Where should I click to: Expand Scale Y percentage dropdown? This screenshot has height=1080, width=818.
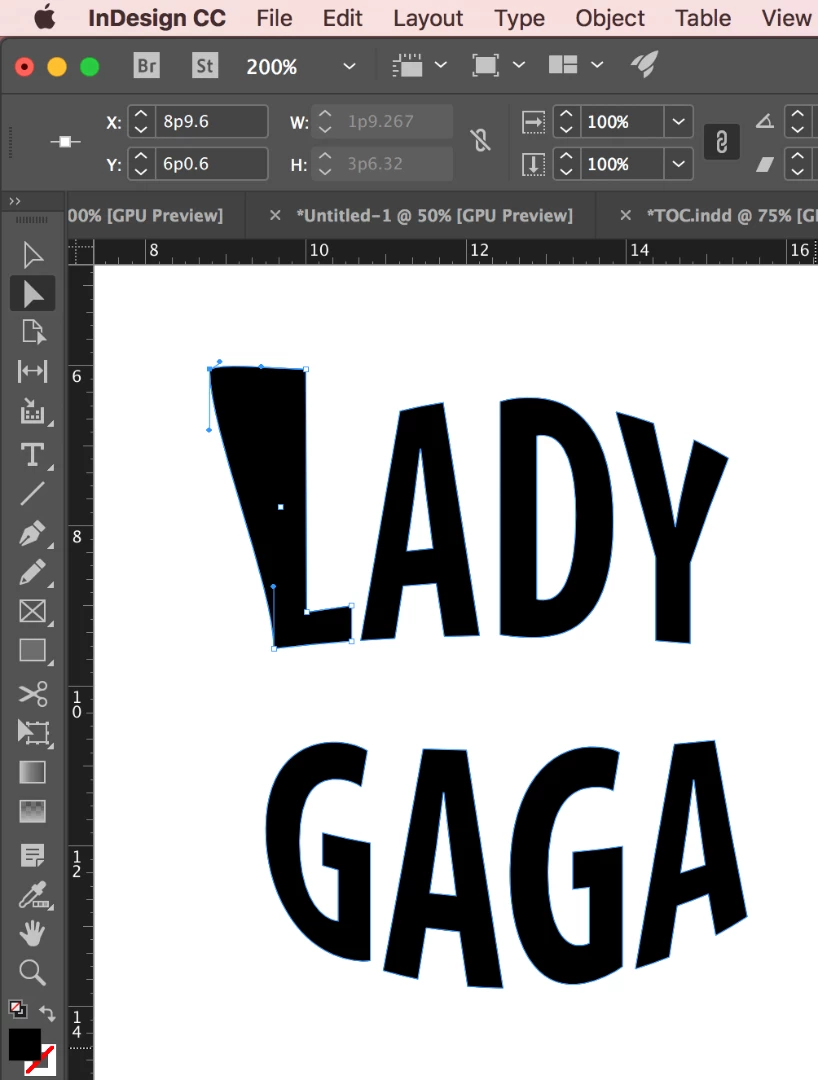[678, 164]
